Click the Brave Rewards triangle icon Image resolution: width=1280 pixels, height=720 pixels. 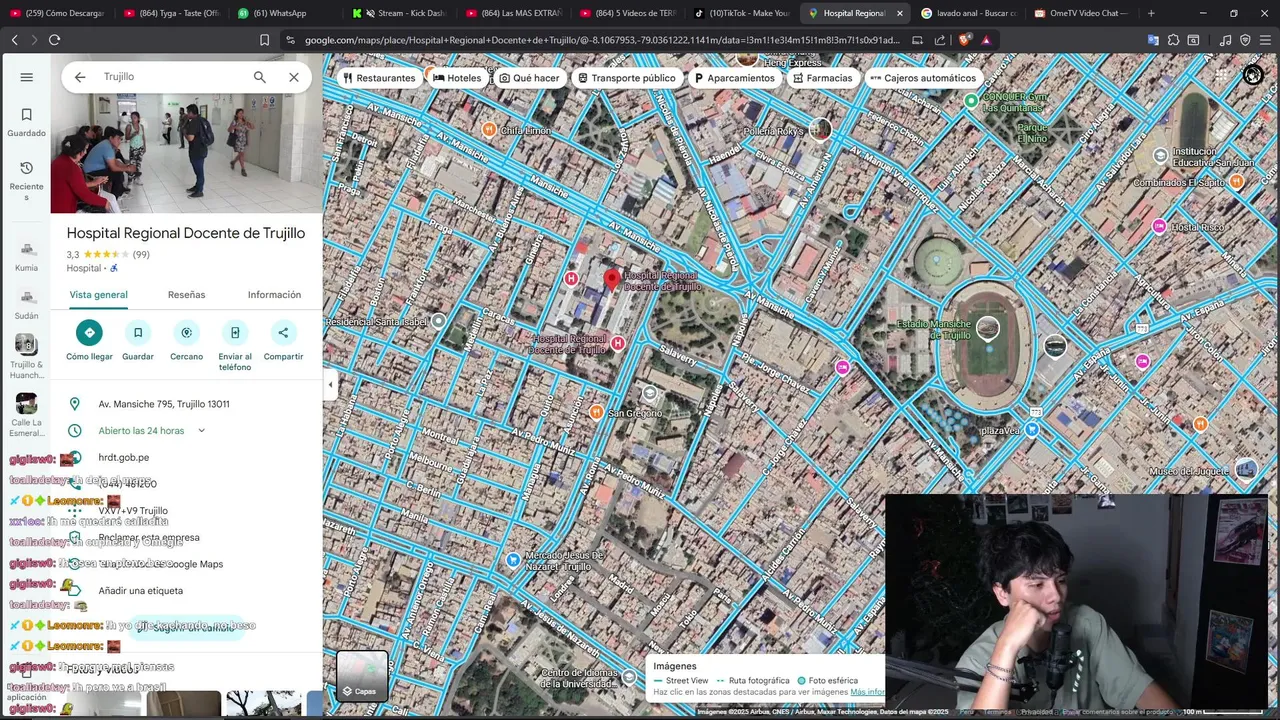click(986, 40)
